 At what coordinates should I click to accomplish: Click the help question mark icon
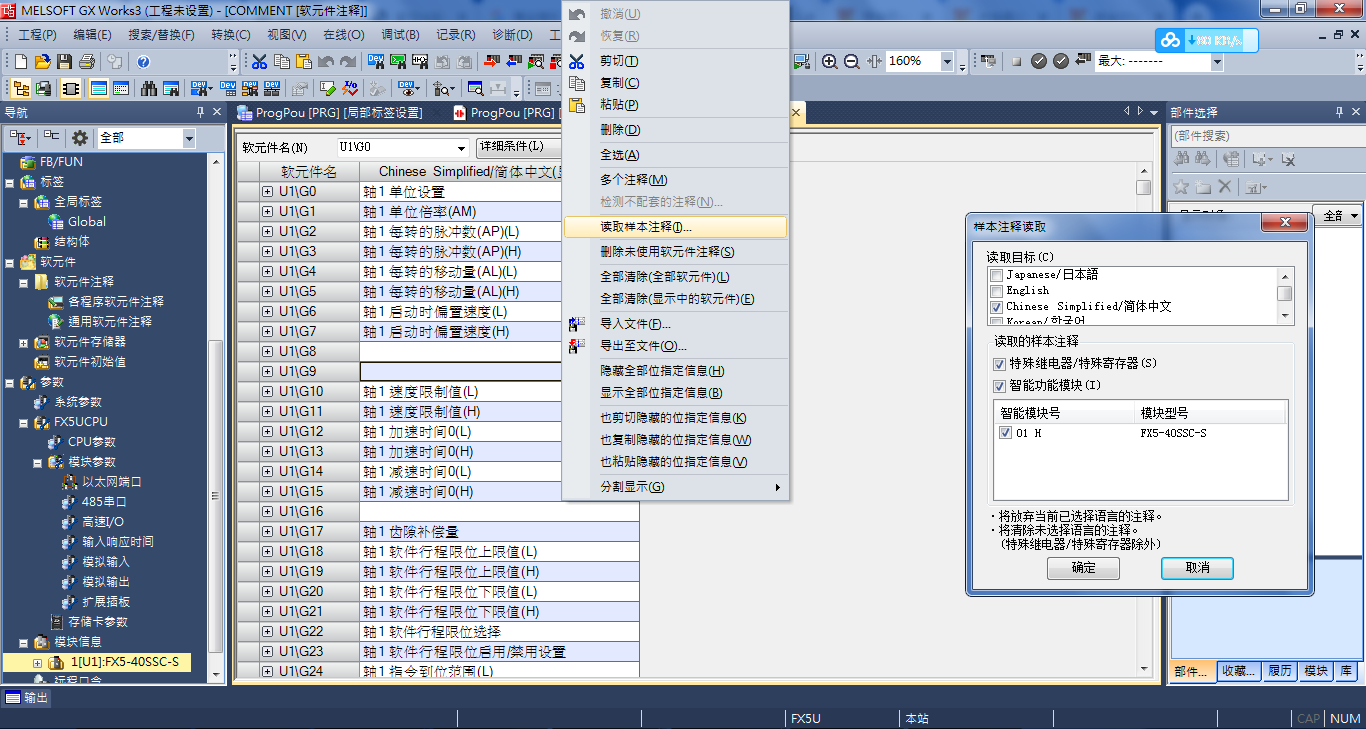(x=143, y=62)
